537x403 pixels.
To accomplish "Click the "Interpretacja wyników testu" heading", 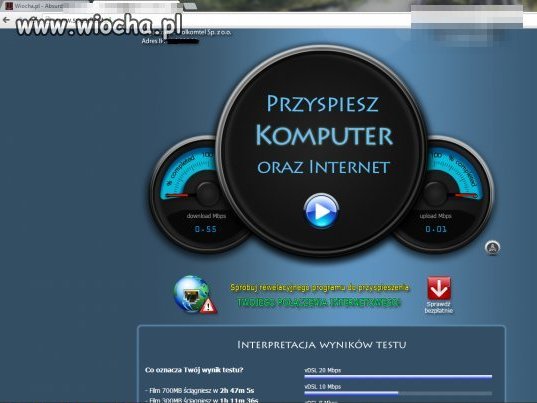I will (322, 344).
